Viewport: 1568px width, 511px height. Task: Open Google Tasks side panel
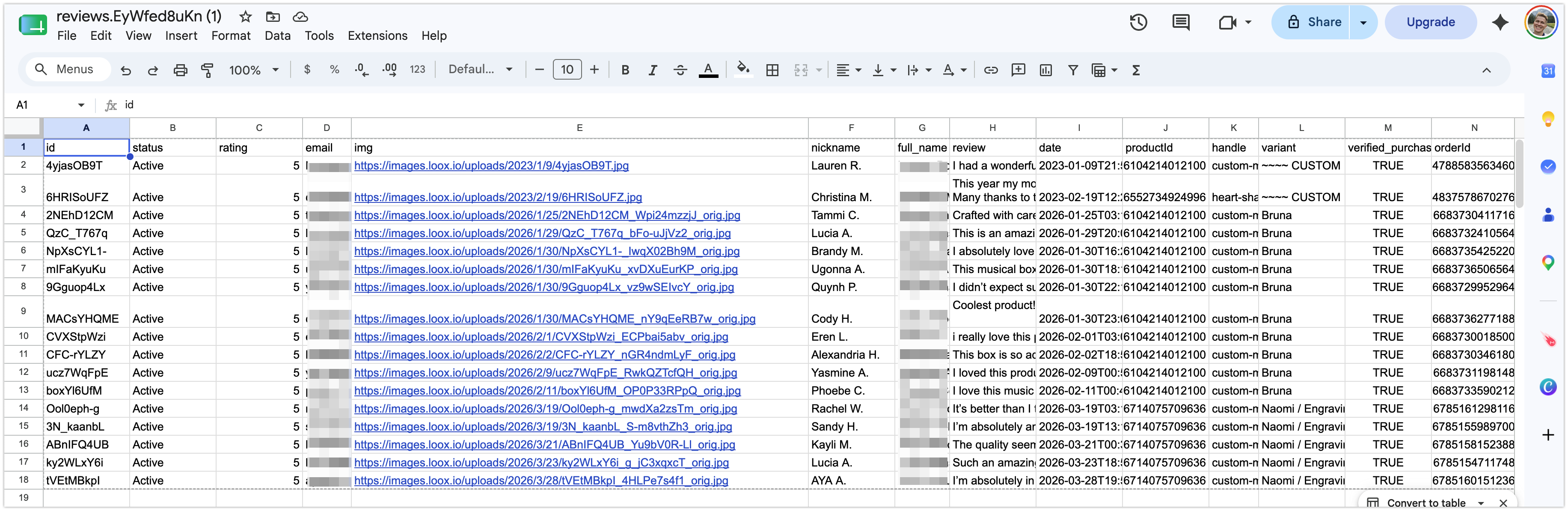(x=1548, y=166)
